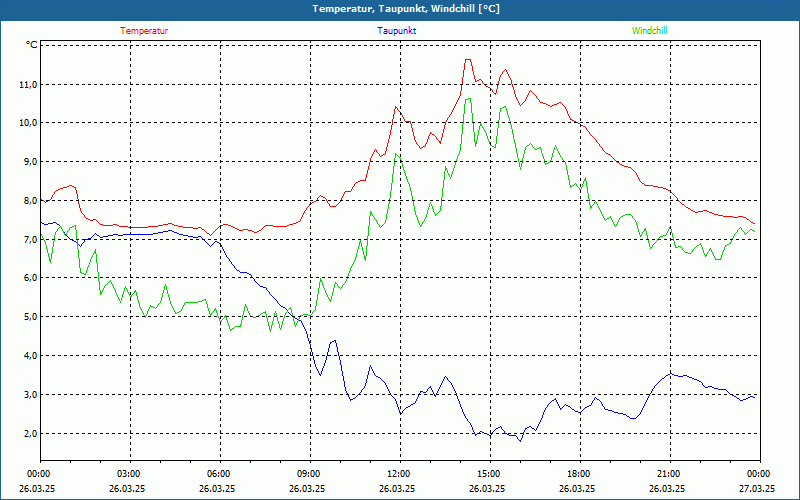Viewport: 800px width, 500px height.
Task: Click the red temperature peak after 14:00
Action: tap(467, 60)
